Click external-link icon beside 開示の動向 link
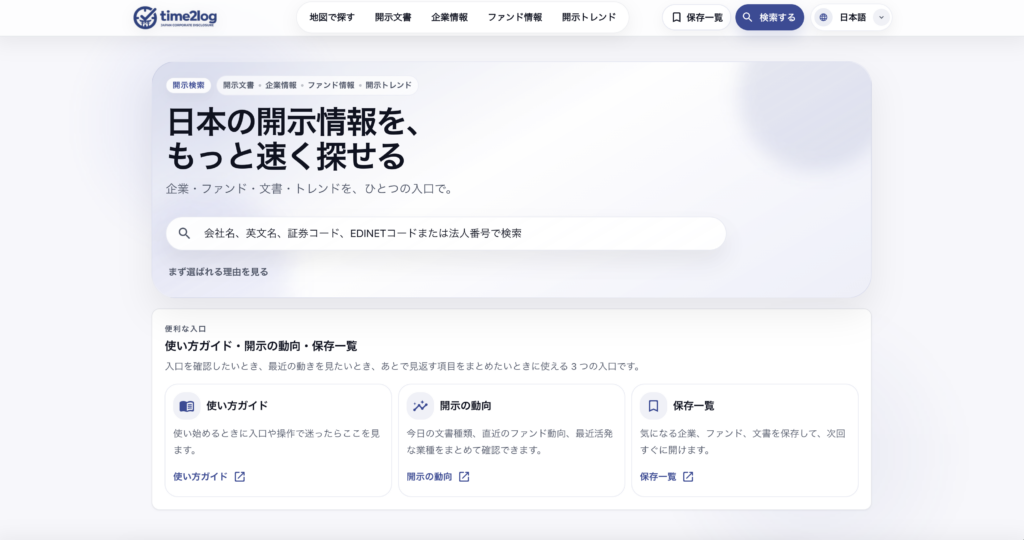1024x540 pixels. [464, 477]
